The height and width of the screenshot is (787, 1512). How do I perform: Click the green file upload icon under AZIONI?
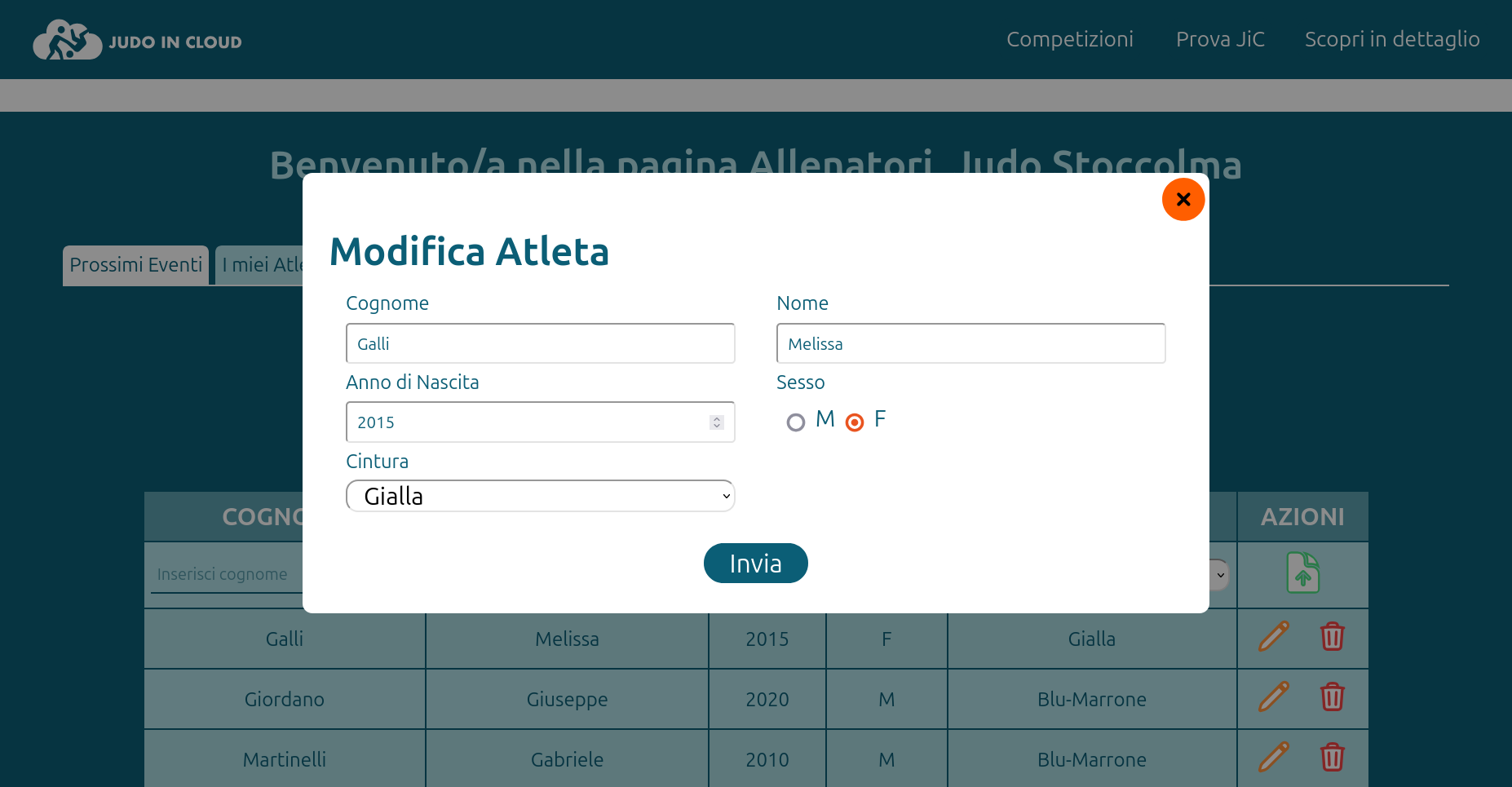point(1302,573)
